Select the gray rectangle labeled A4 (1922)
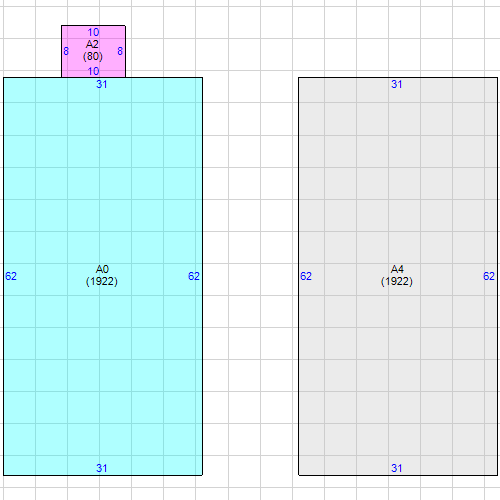The width and height of the screenshot is (500, 500). (398, 276)
